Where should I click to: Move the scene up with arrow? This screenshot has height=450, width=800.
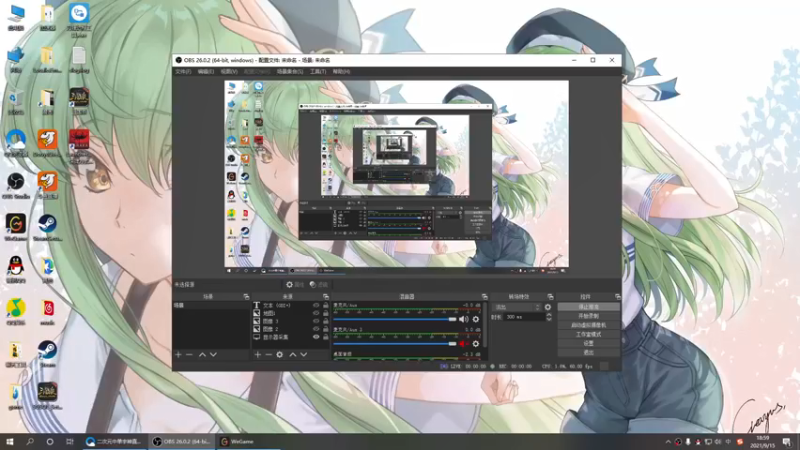pyautogui.click(x=202, y=355)
